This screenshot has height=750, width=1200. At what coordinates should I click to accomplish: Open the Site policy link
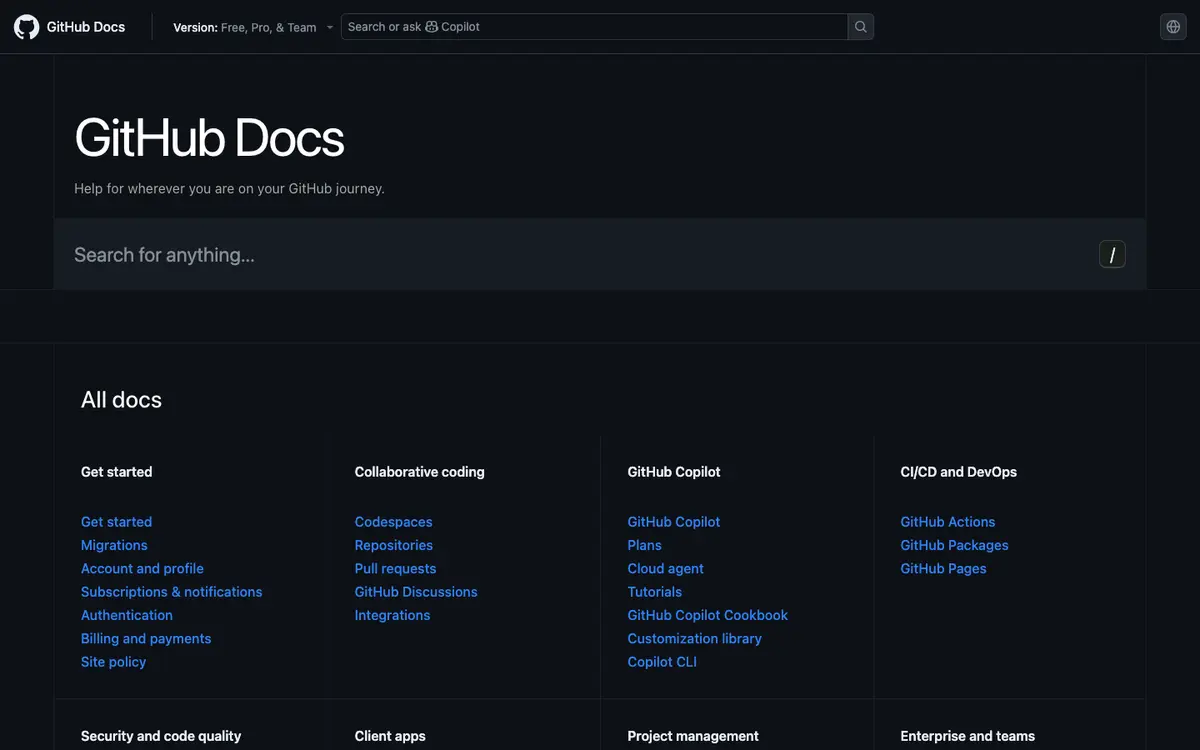coord(113,662)
